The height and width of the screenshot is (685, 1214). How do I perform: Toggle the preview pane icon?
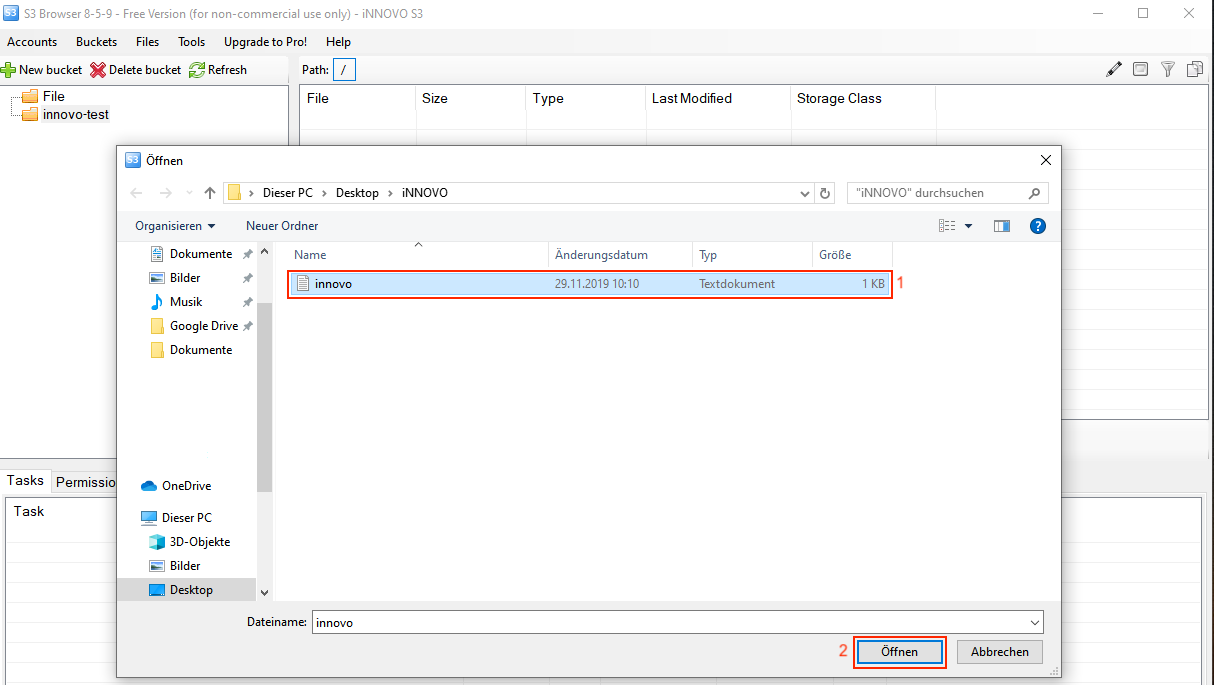pyautogui.click(x=1001, y=226)
